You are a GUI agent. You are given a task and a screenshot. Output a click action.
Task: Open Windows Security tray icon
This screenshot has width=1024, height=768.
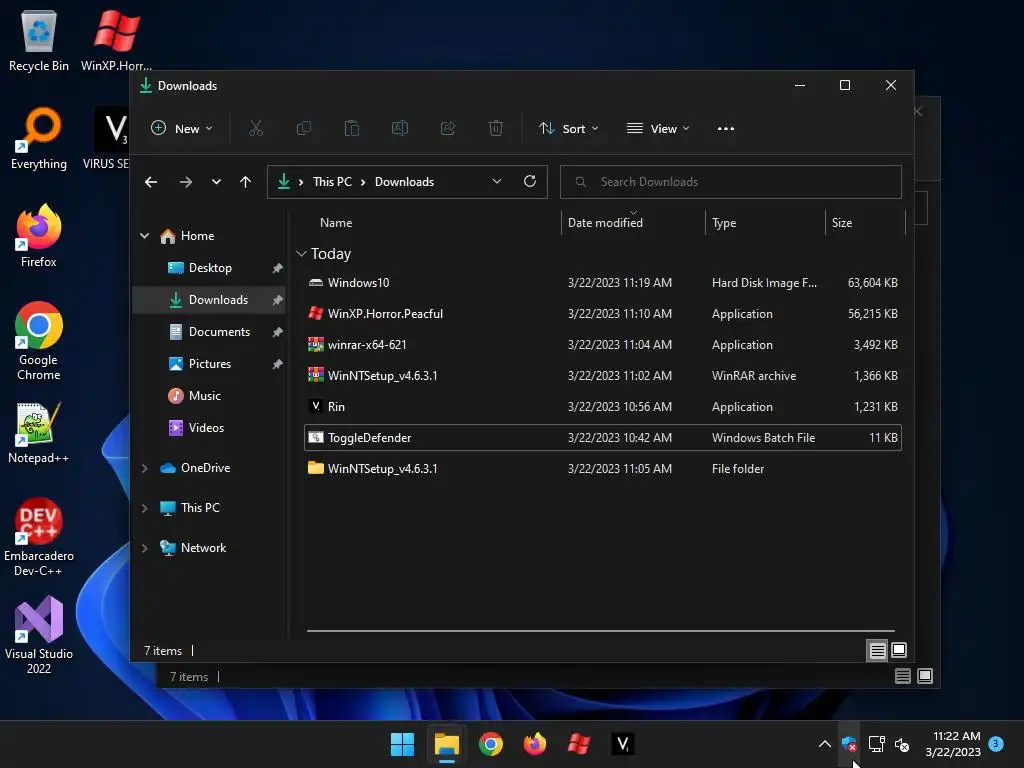(x=849, y=744)
